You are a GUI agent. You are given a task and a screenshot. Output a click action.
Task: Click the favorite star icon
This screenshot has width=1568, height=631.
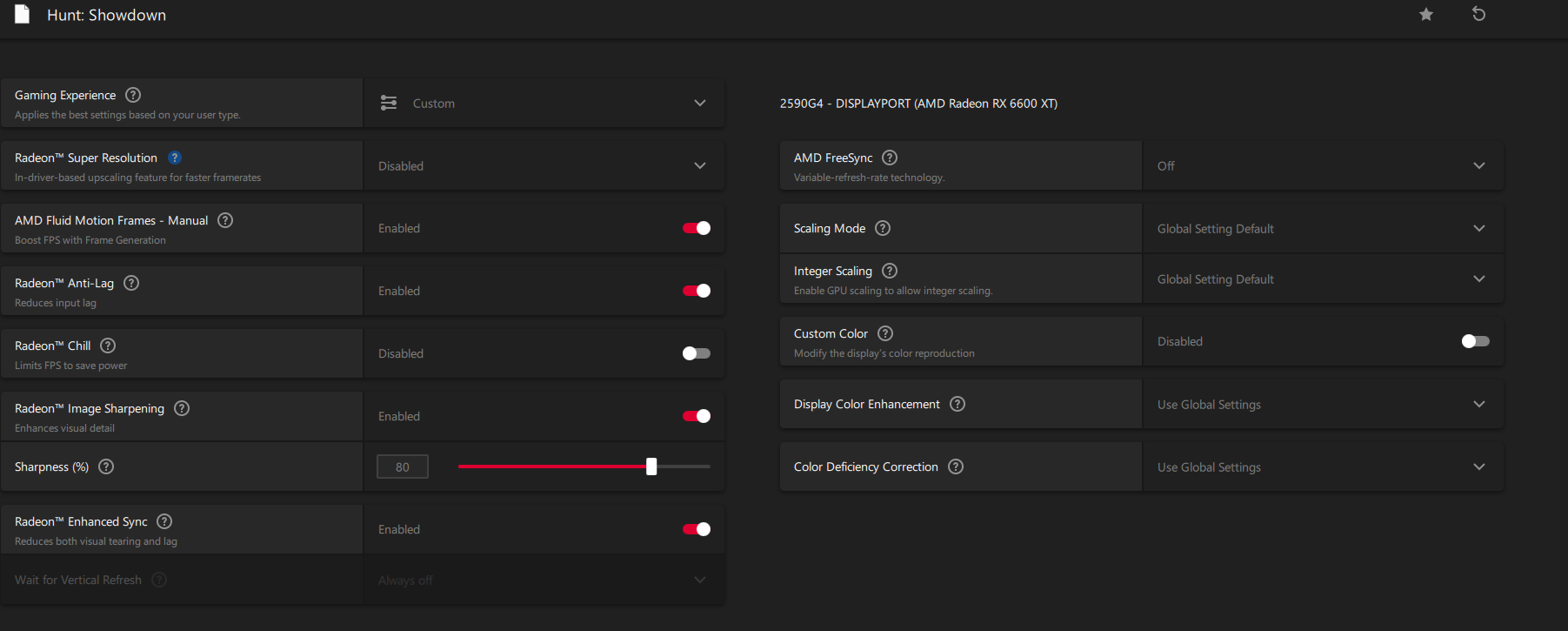(x=1426, y=14)
